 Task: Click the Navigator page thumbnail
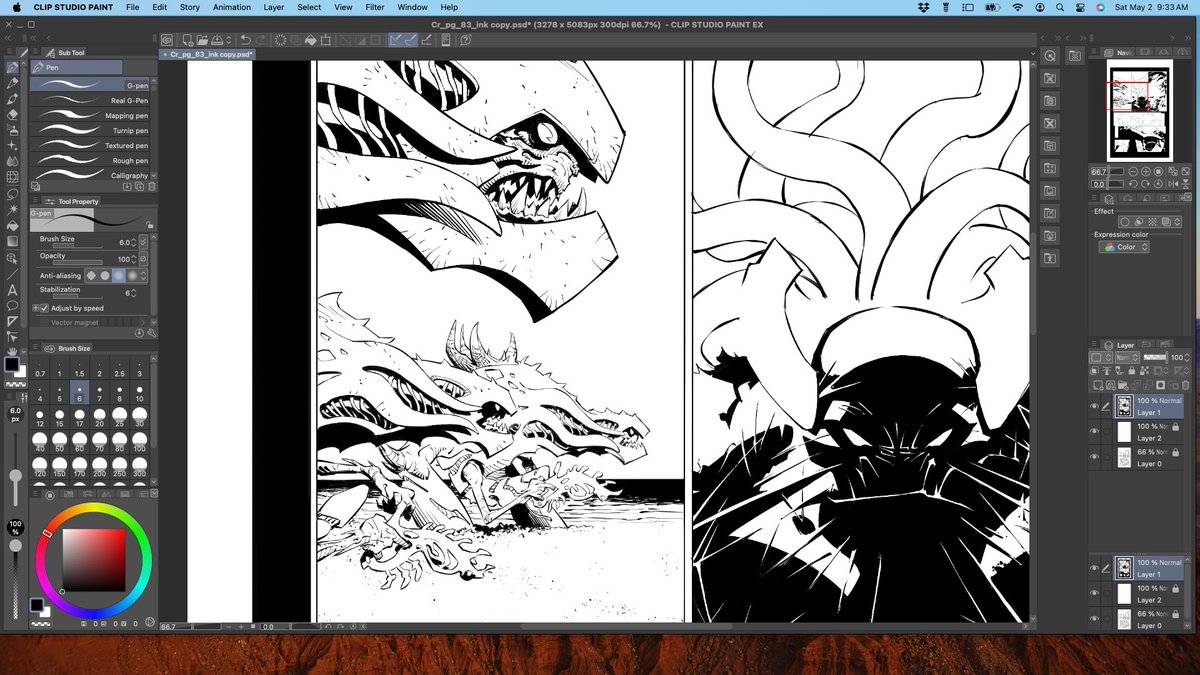click(x=1139, y=110)
